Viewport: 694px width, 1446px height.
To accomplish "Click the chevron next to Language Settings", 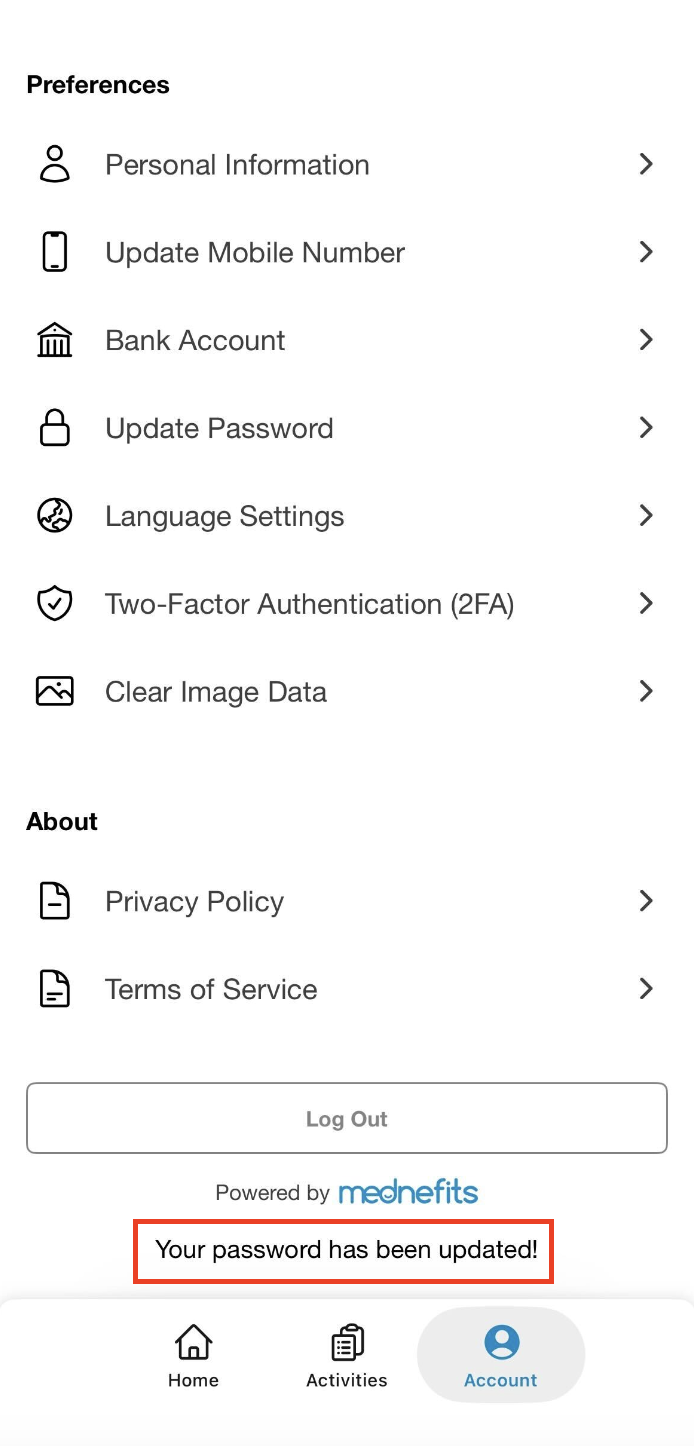I will pyautogui.click(x=646, y=516).
